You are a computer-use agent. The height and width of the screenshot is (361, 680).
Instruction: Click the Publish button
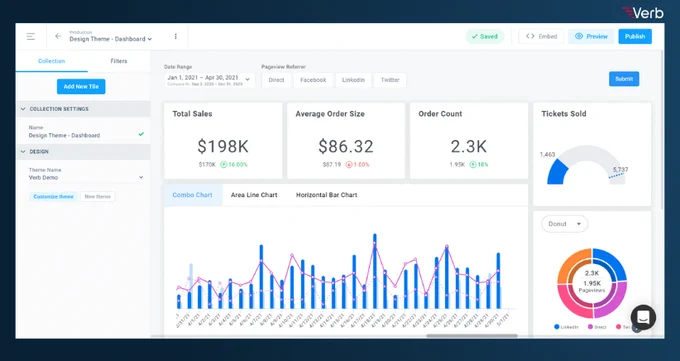pos(635,36)
